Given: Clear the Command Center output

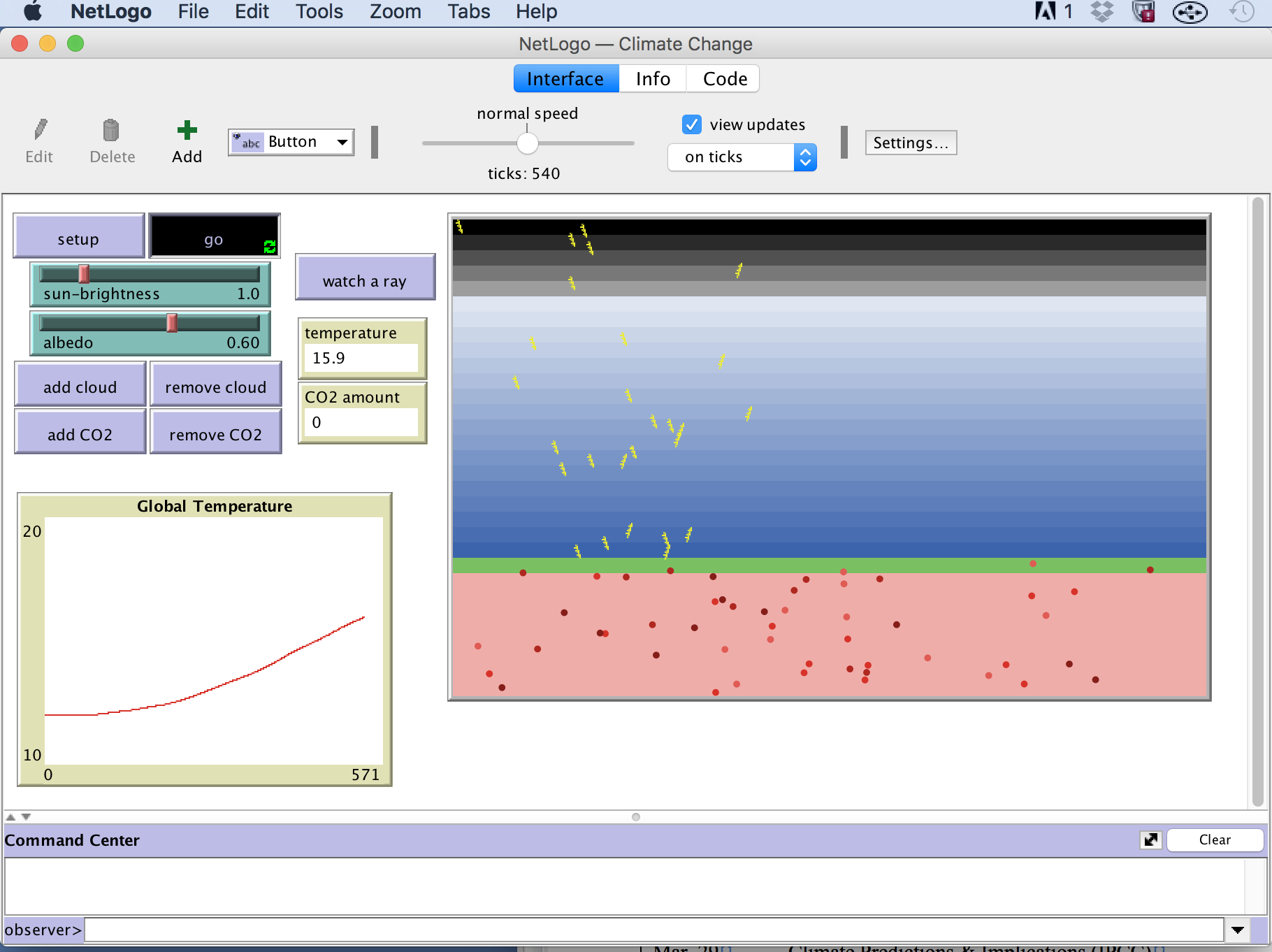Looking at the screenshot, I should pos(1215,839).
